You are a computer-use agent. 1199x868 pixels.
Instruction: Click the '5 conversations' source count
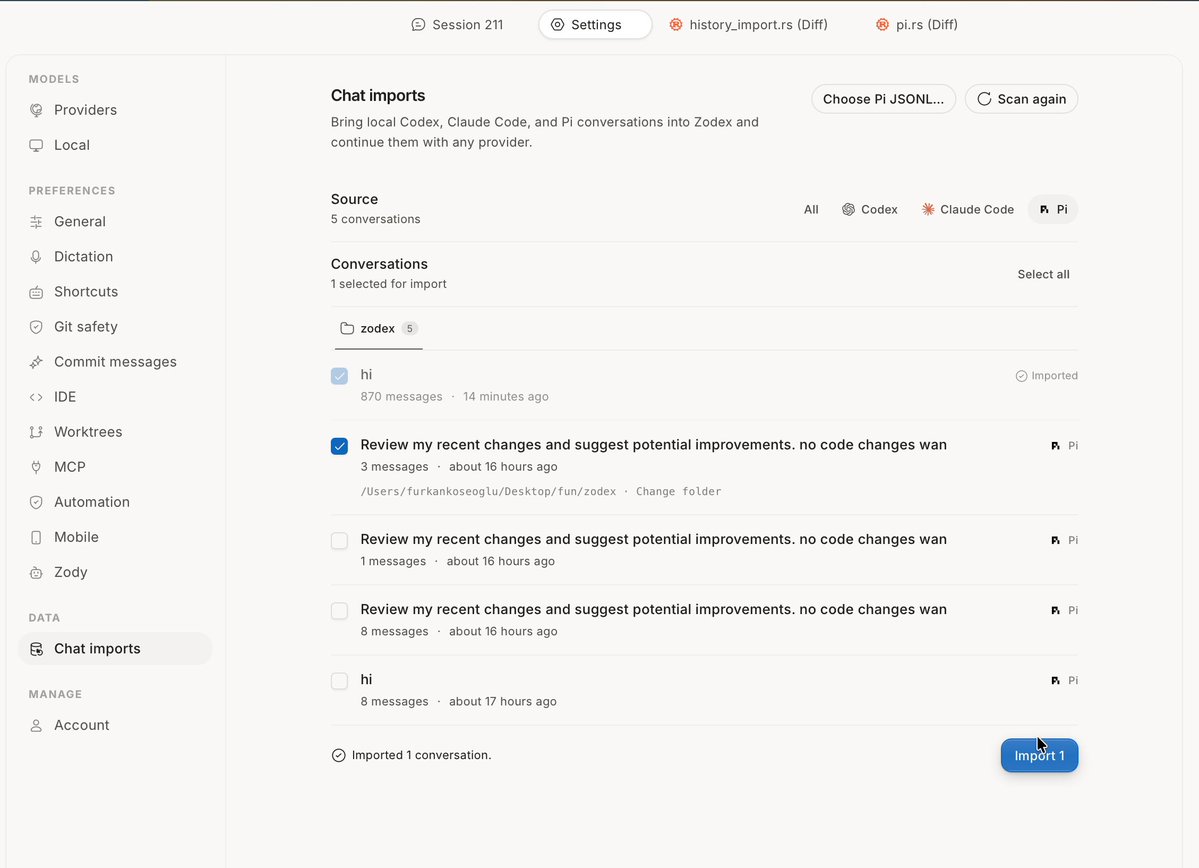375,219
